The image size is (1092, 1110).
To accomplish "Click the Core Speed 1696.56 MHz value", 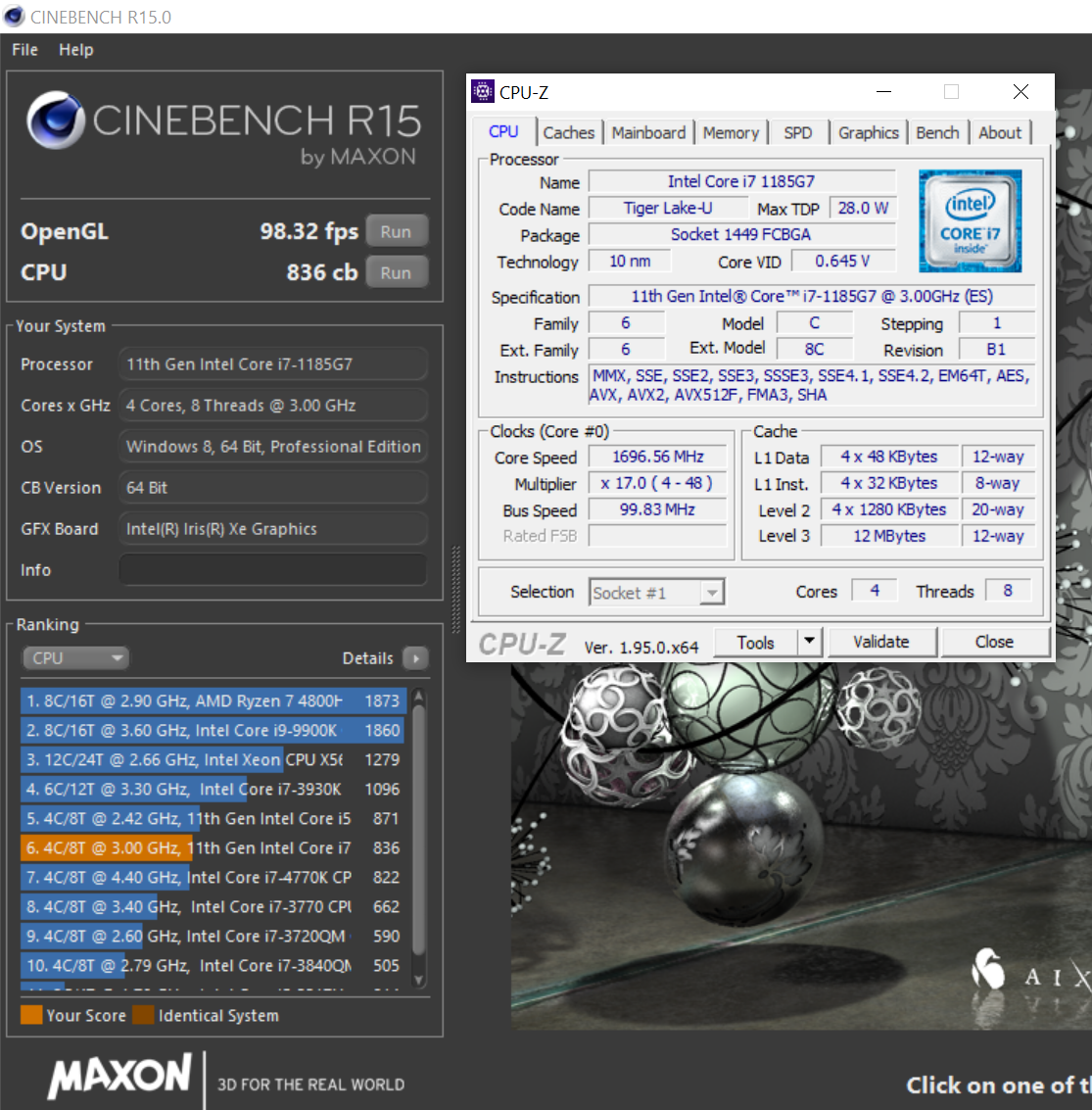I will (x=657, y=457).
